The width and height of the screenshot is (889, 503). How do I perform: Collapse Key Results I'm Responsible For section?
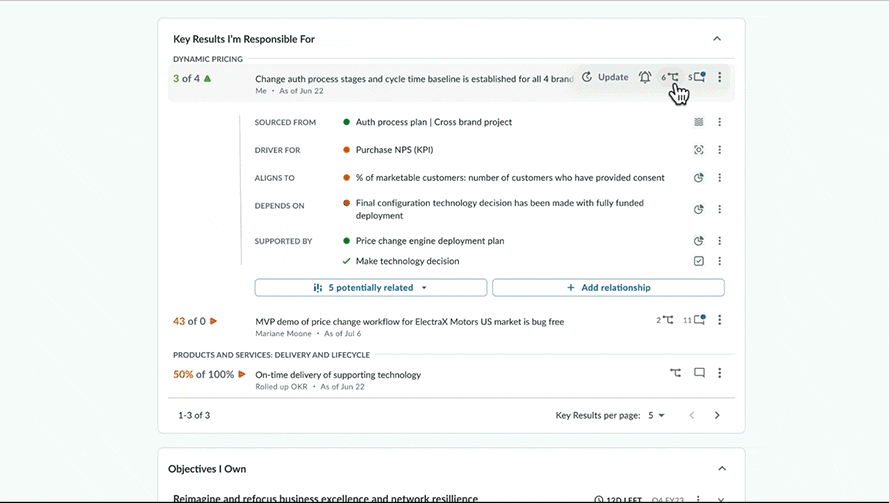pos(717,39)
